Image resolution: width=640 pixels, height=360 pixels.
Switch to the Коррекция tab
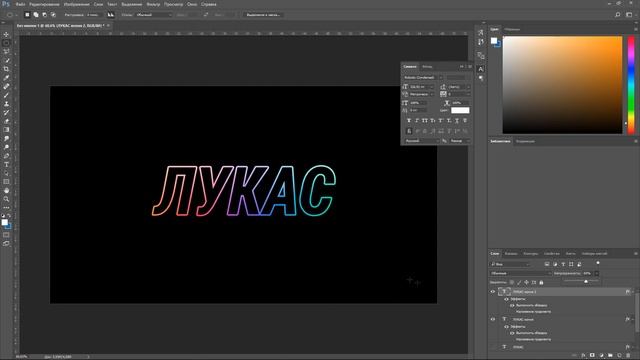click(x=525, y=142)
